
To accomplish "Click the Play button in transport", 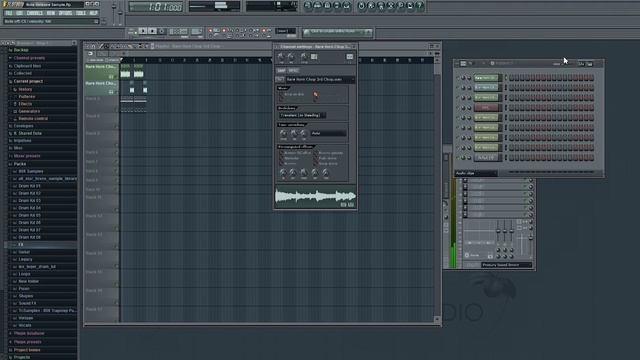I will [142, 31].
